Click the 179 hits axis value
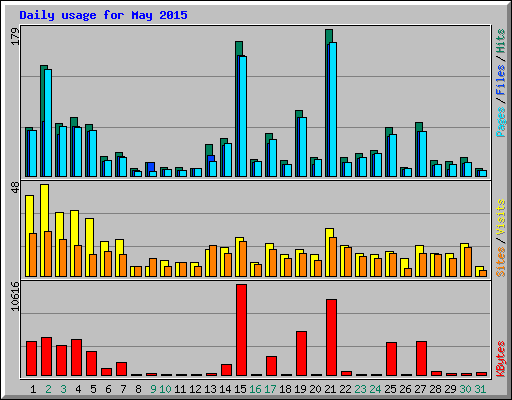The image size is (512, 400). [x=15, y=36]
